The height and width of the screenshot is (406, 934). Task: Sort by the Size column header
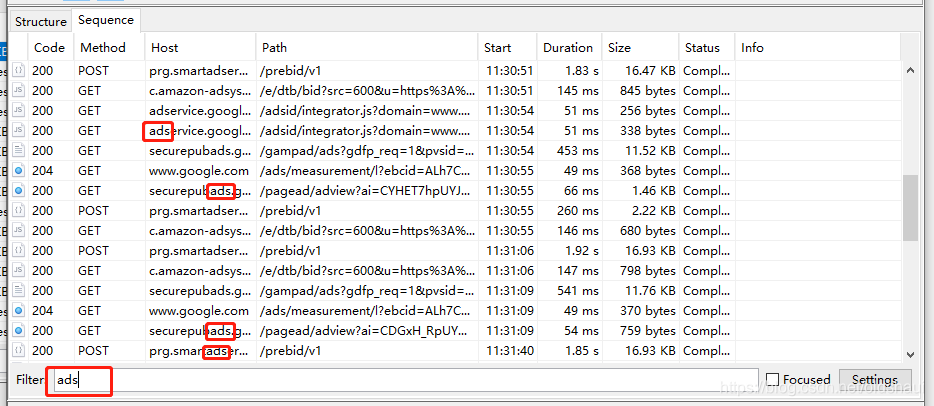[x=640, y=48]
